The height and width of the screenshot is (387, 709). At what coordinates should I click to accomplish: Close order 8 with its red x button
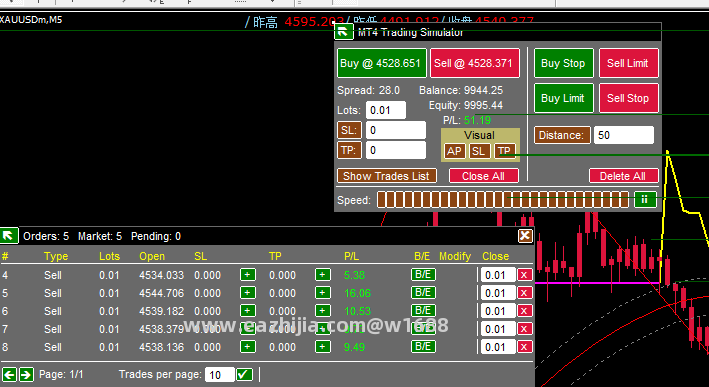[525, 347]
